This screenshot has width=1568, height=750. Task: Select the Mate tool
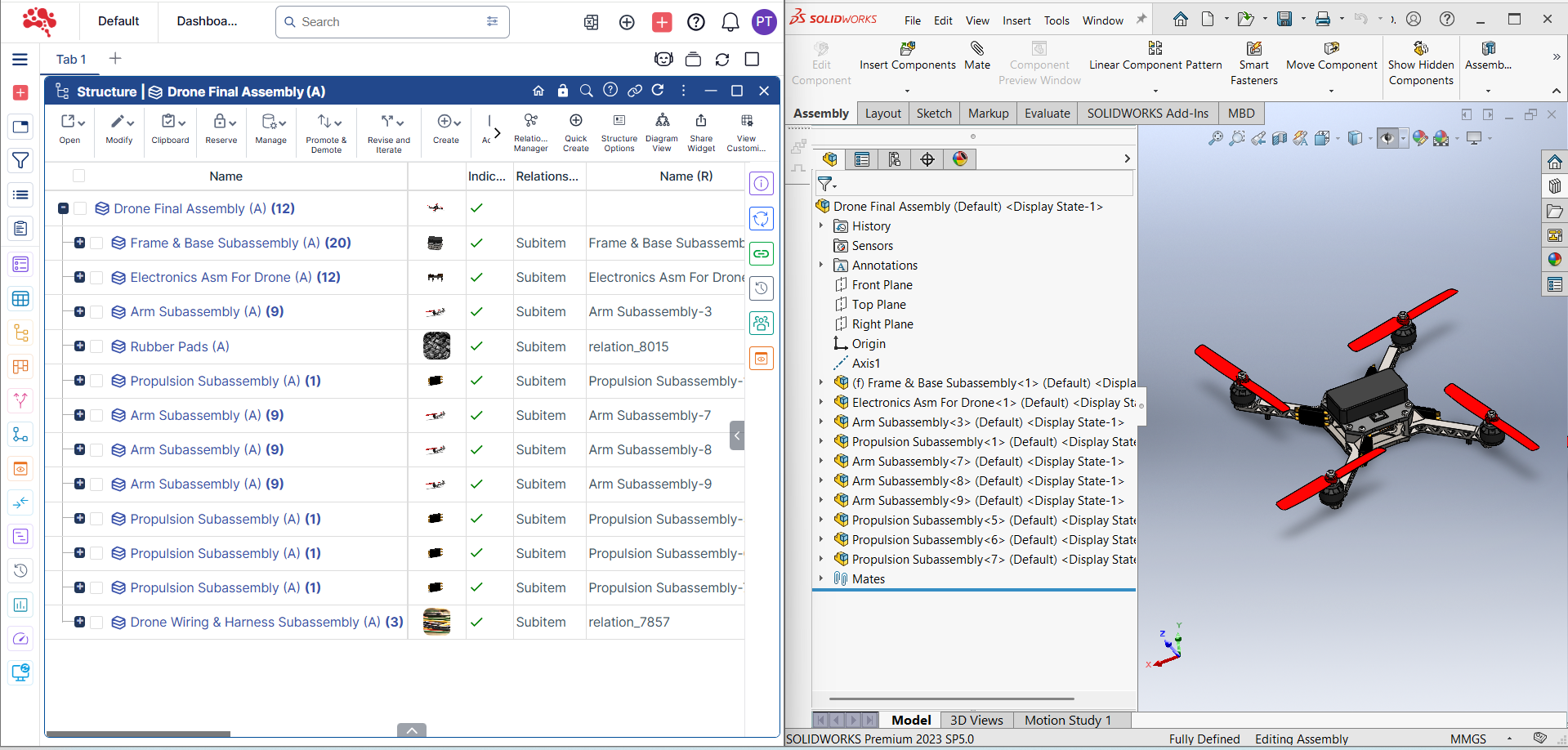click(x=976, y=57)
